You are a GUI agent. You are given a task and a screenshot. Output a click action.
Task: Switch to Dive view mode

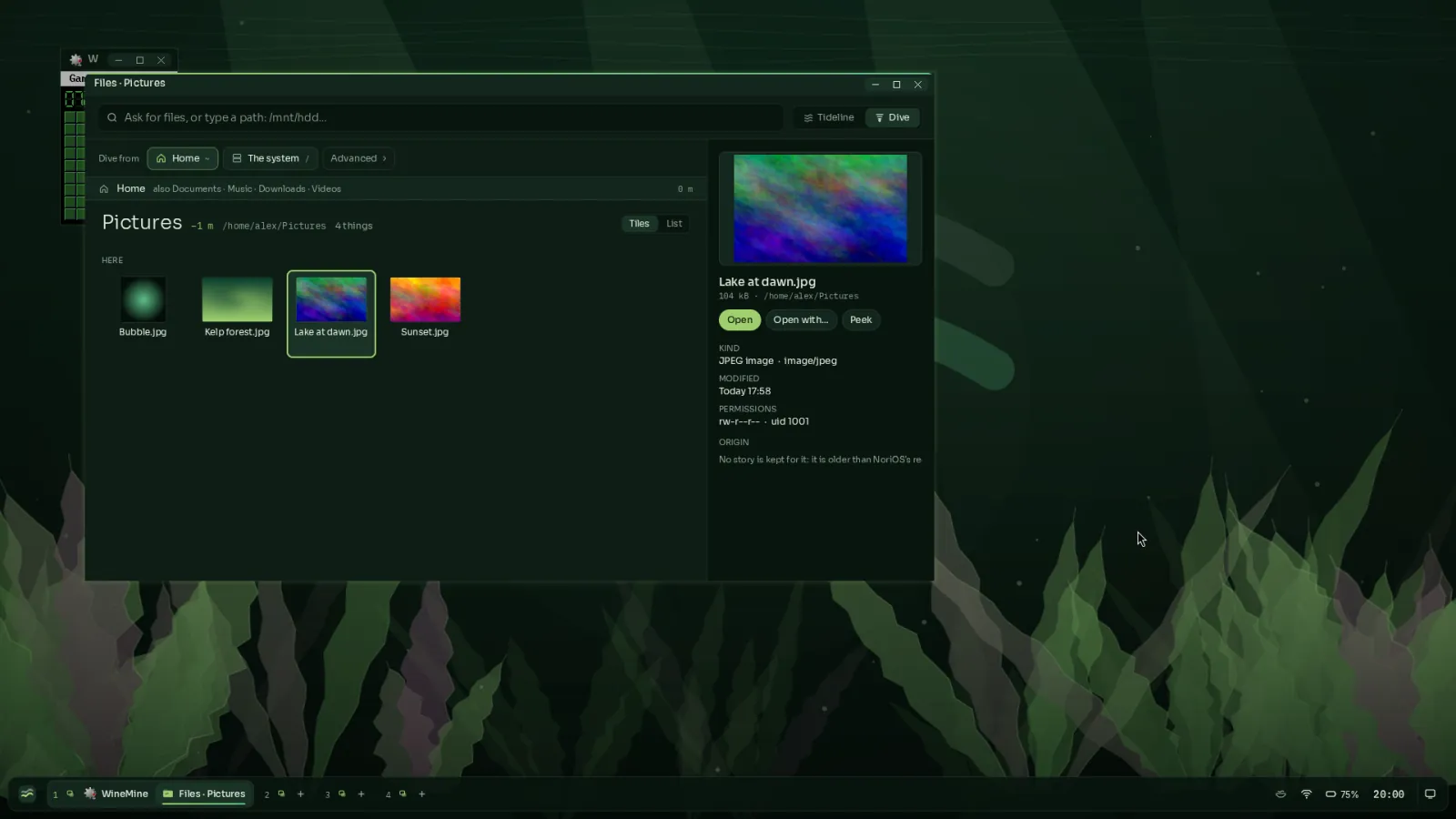coord(893,117)
